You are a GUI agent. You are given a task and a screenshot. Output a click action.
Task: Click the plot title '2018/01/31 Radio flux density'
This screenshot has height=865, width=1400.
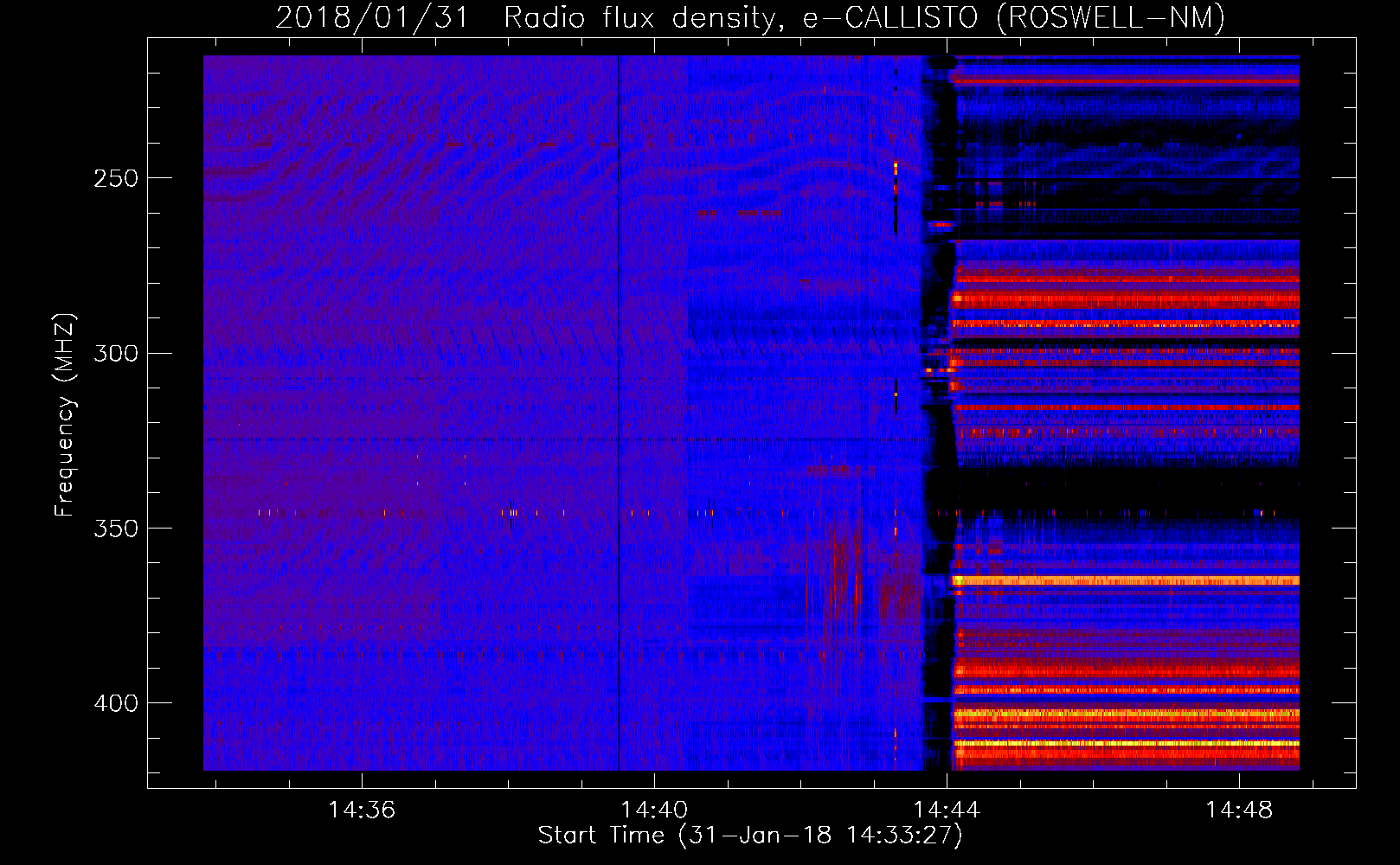point(750,17)
